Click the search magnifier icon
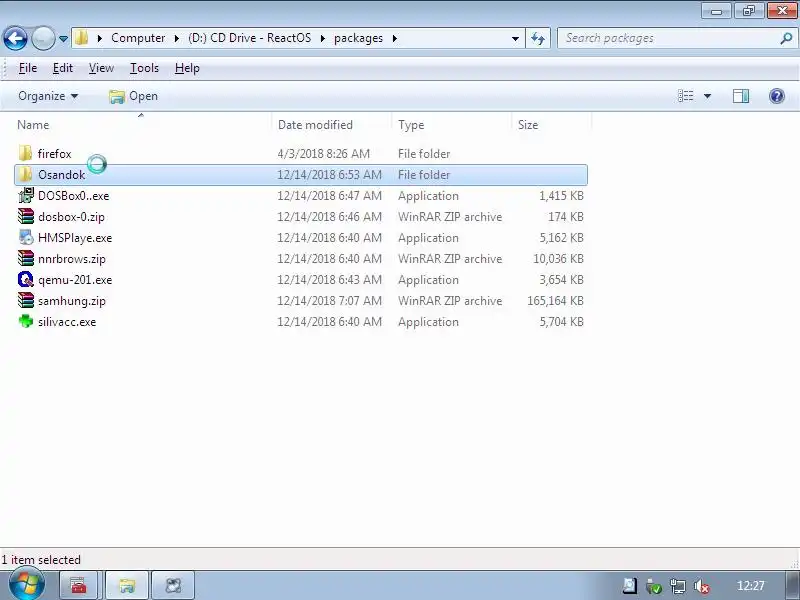The width and height of the screenshot is (800, 600). click(786, 38)
